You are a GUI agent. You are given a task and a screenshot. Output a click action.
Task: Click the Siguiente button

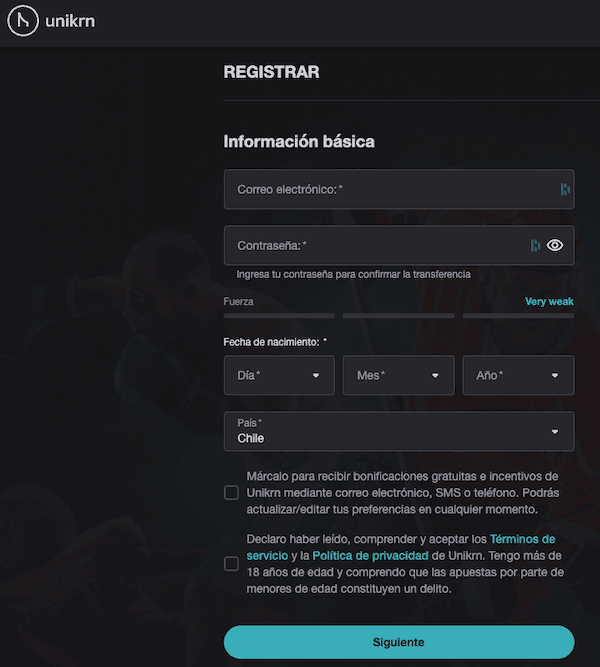pos(399,642)
